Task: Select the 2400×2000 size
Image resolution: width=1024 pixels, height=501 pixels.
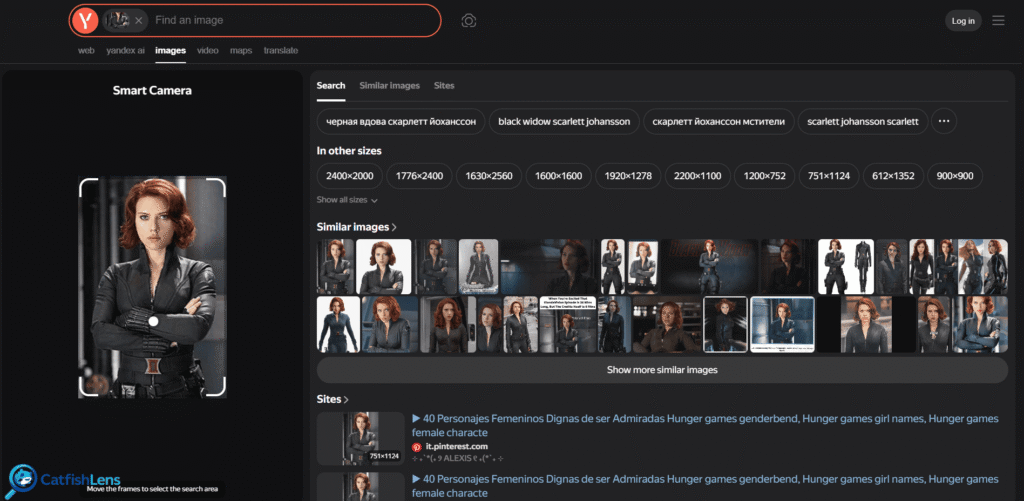Action: tap(349, 176)
